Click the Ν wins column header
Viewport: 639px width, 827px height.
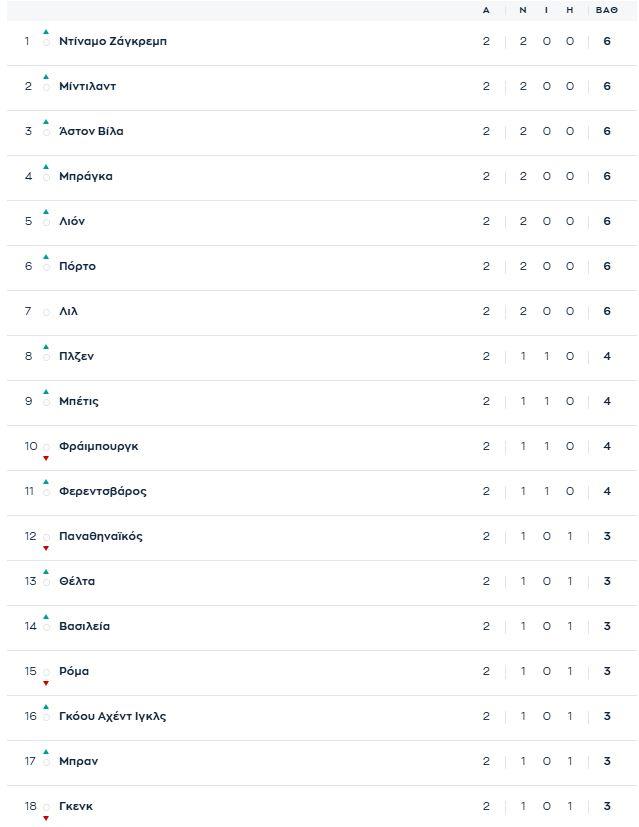(522, 10)
